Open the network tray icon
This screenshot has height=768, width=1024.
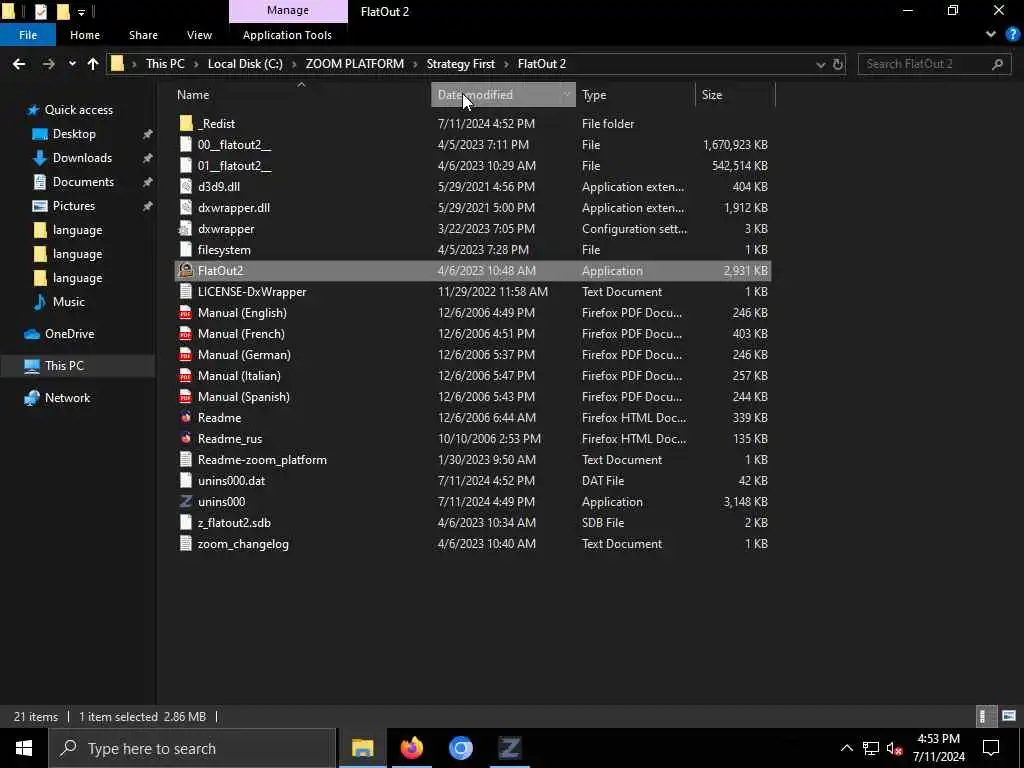pyautogui.click(x=871, y=748)
